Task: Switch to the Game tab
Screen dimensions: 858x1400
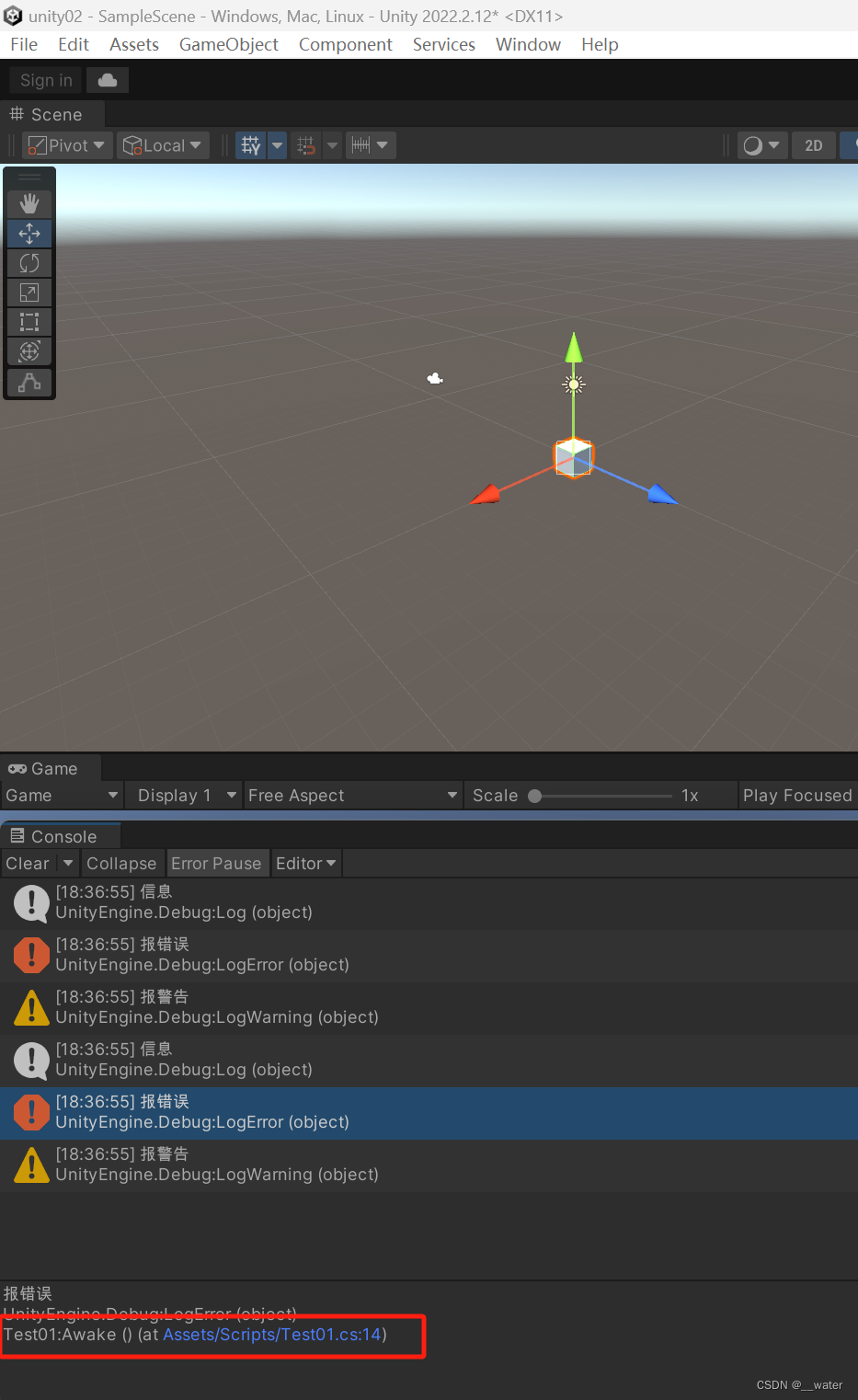Action: (50, 768)
